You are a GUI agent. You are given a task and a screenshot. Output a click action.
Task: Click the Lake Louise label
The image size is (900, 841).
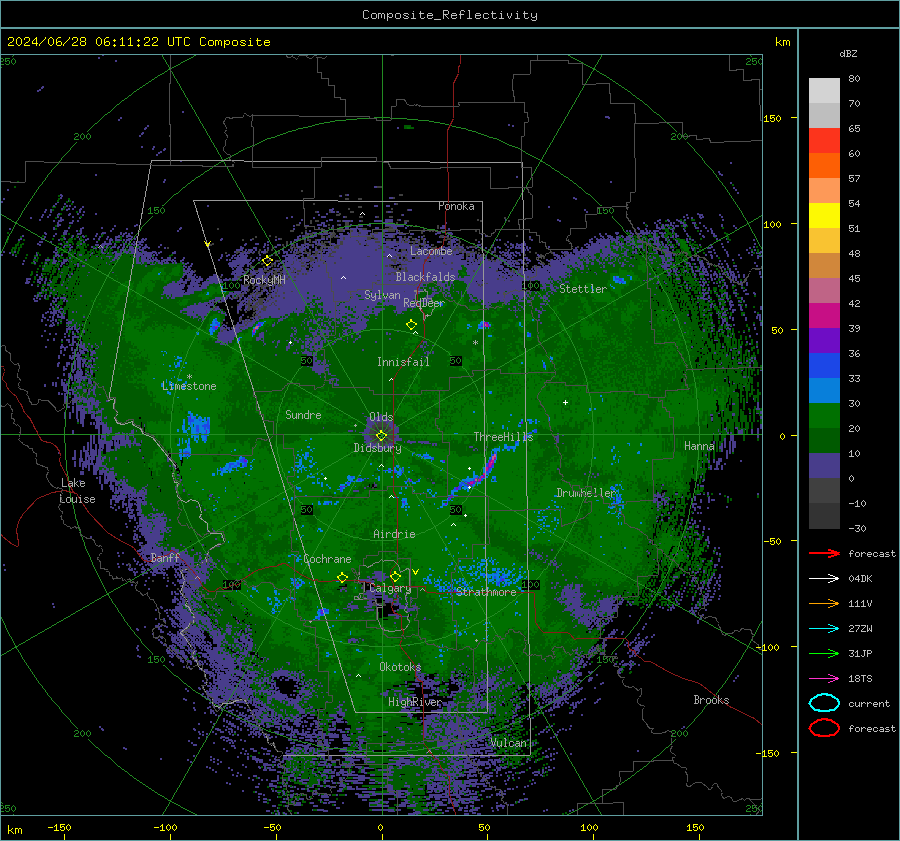[77, 491]
